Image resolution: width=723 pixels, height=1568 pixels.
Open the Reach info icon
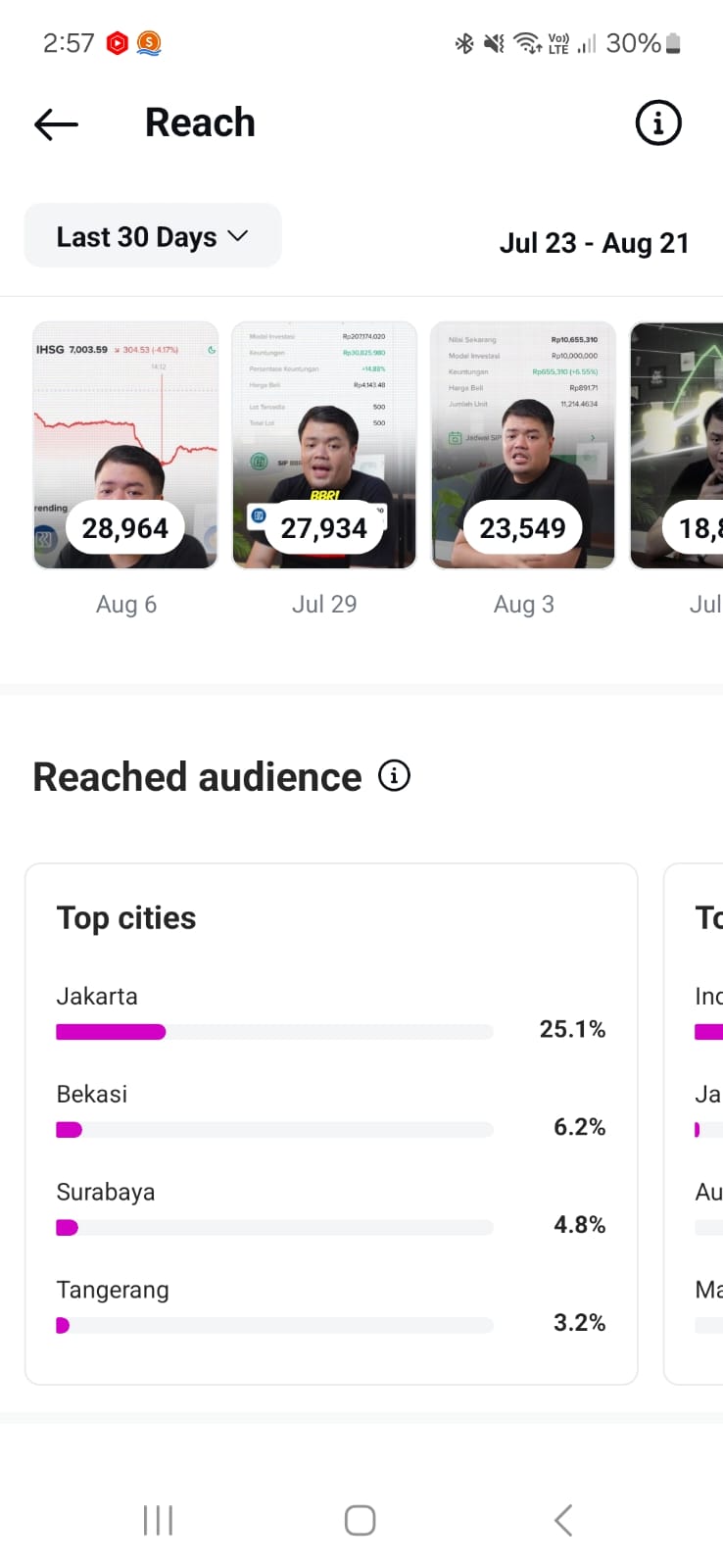[x=657, y=123]
